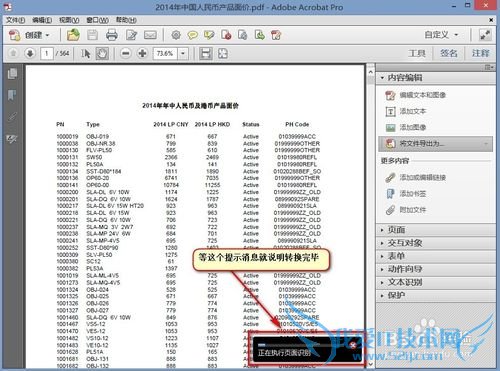Viewport: 500px width, 371px height.
Task: Open the 签名 pane tab
Action: coord(449,53)
